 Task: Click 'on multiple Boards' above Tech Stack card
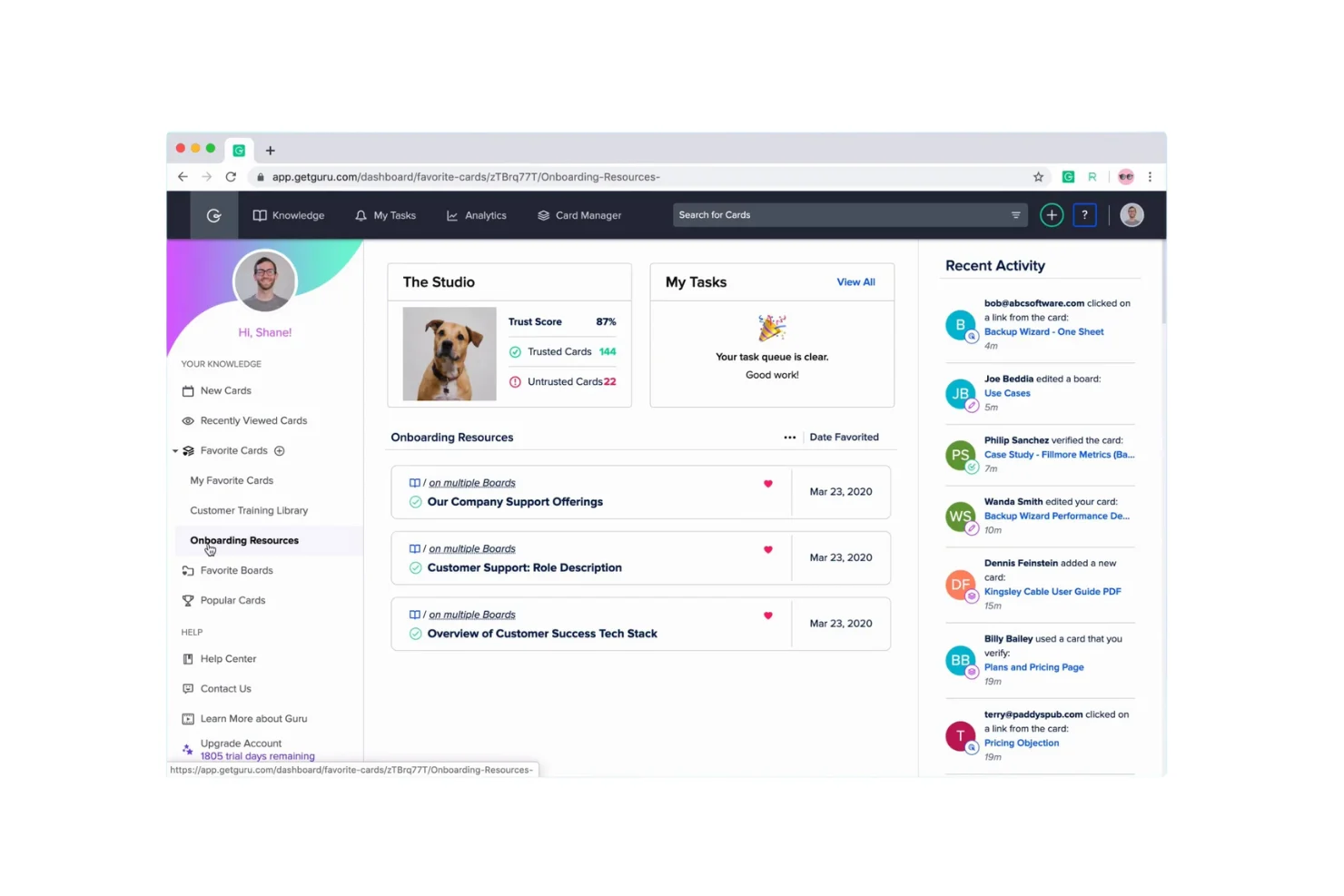(472, 615)
